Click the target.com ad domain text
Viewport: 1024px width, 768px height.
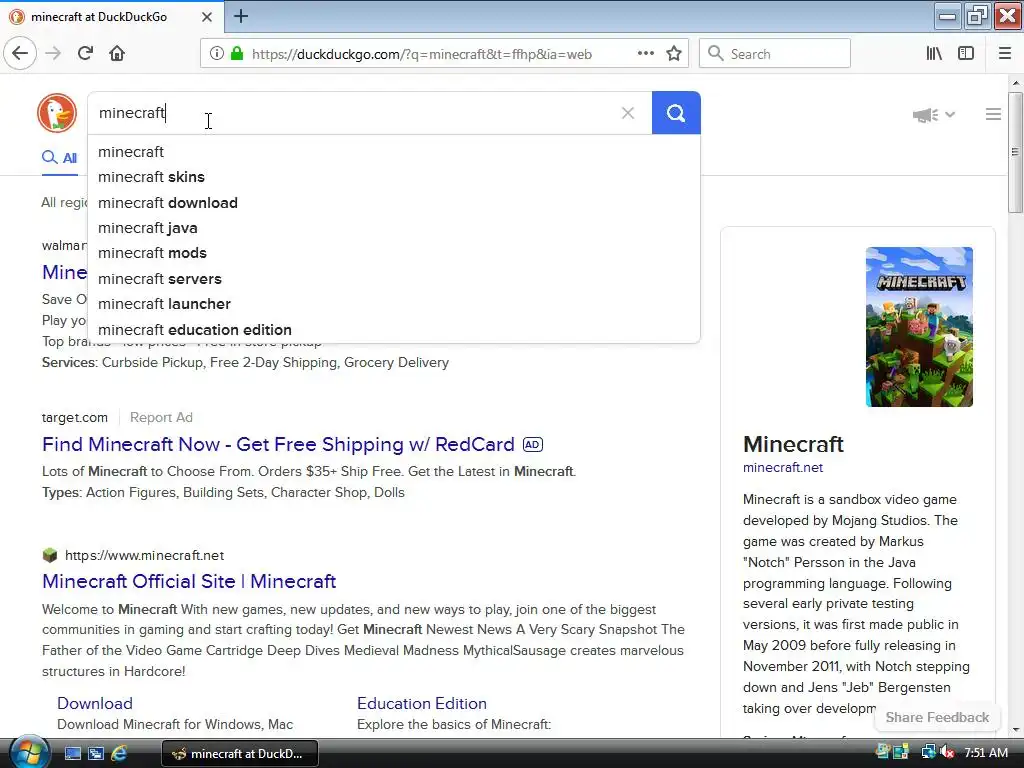tap(74, 417)
